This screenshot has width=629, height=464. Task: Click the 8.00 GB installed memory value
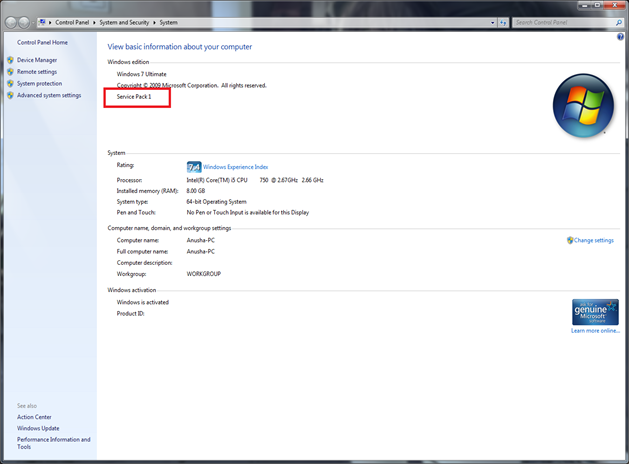(x=196, y=191)
